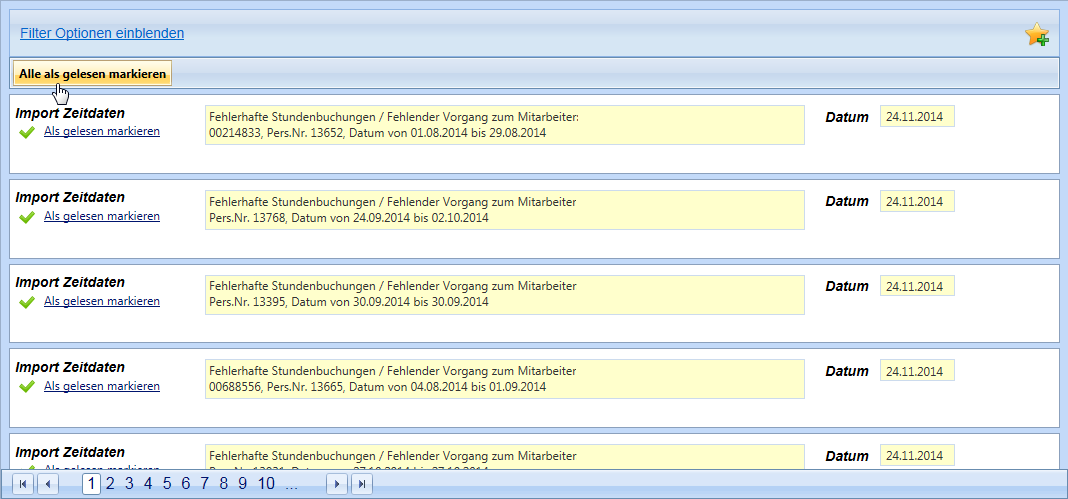Click Datum field of Pers.Nr. 13665 entry

click(x=917, y=371)
